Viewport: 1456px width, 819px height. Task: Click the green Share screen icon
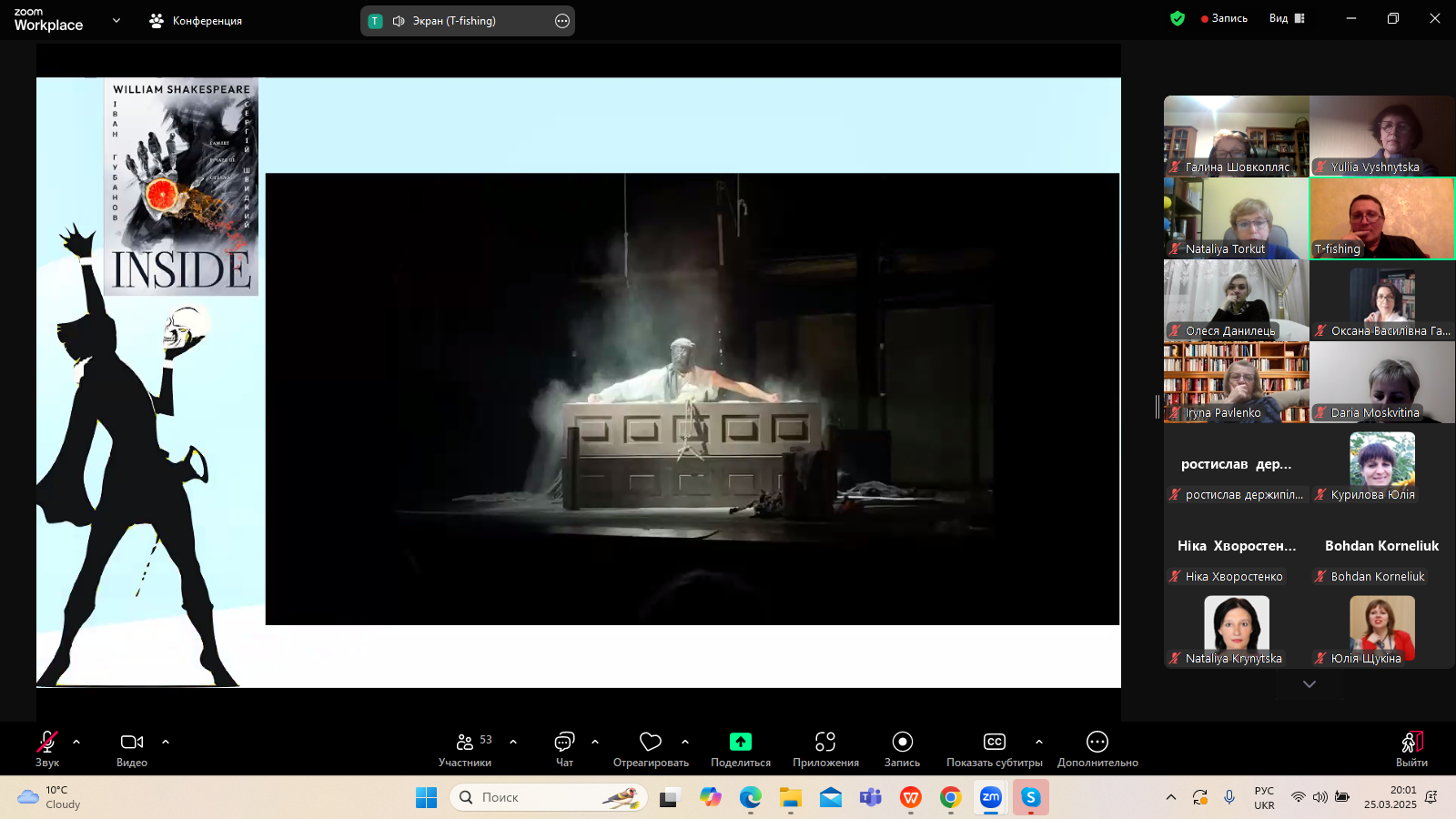pyautogui.click(x=741, y=743)
